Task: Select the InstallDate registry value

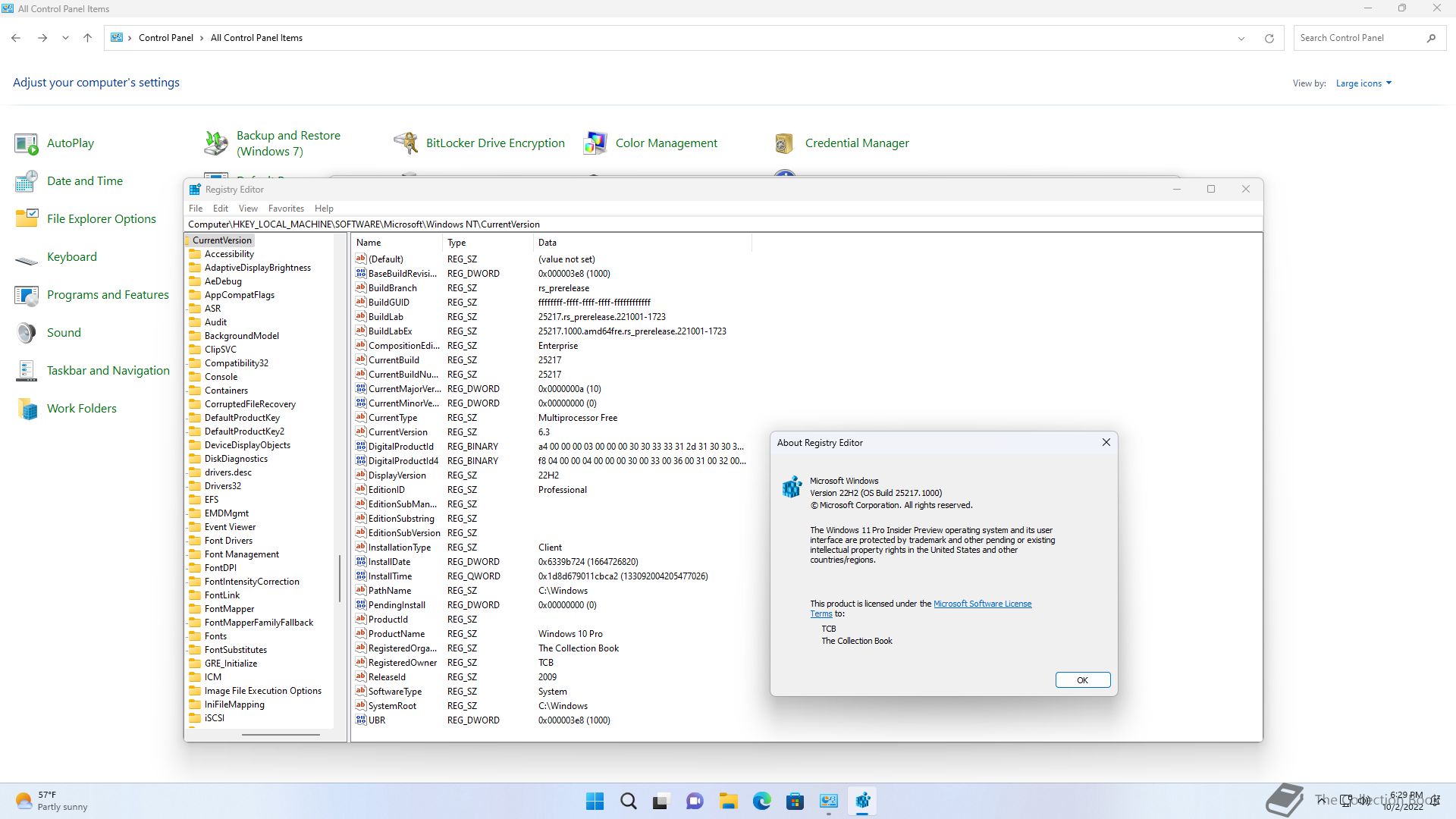Action: pyautogui.click(x=389, y=562)
